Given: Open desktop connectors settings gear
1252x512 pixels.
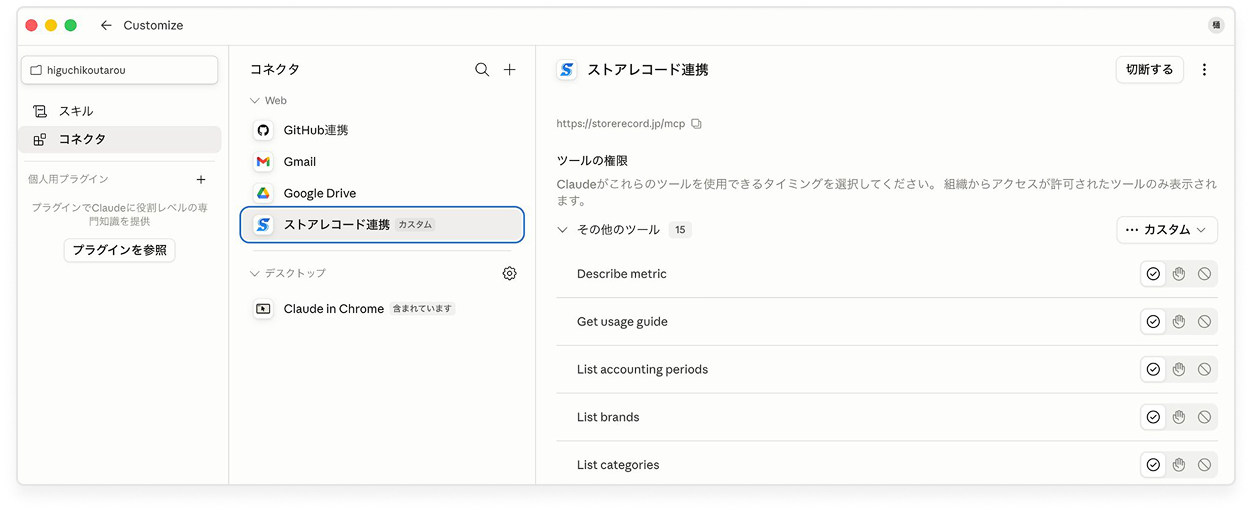Looking at the screenshot, I should point(509,273).
